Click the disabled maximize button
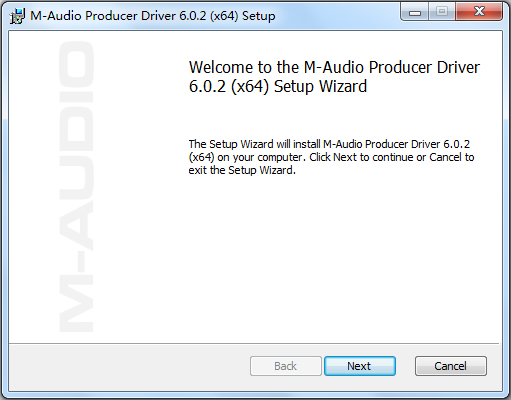Viewport: 511px width, 400px height. 442,12
